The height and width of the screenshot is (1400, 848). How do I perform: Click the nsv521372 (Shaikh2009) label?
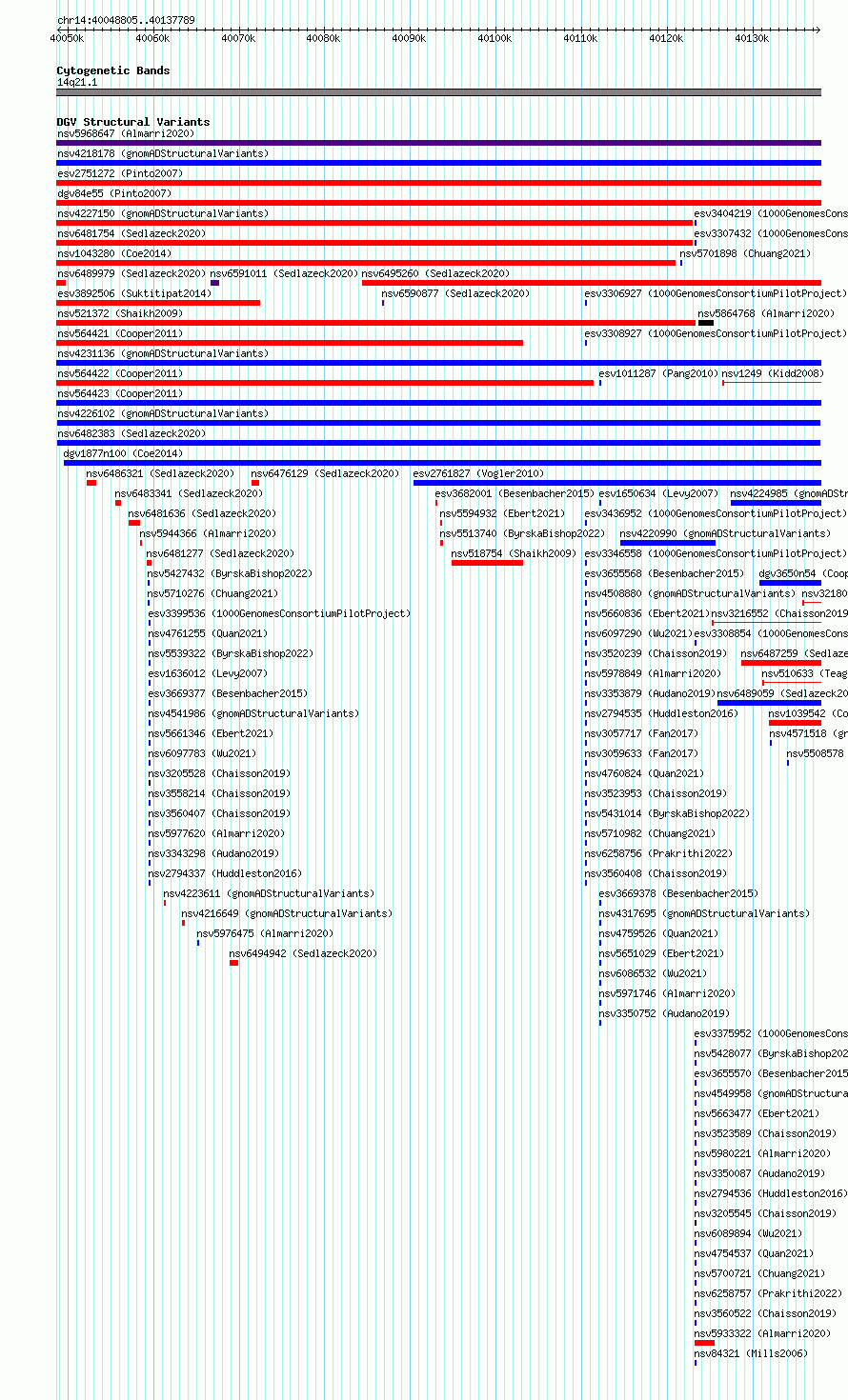(120, 313)
